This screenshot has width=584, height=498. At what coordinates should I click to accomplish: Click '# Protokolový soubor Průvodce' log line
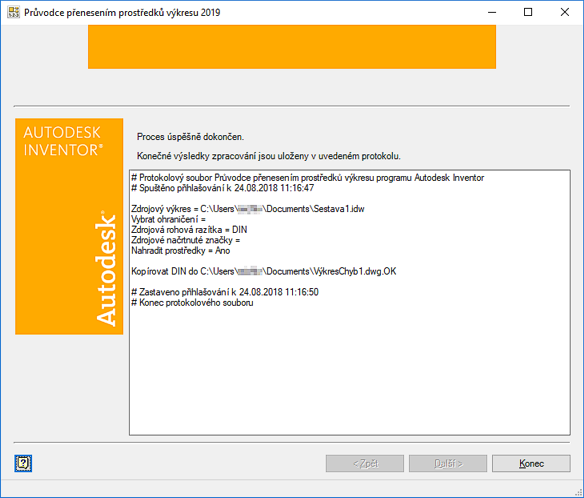[308, 178]
